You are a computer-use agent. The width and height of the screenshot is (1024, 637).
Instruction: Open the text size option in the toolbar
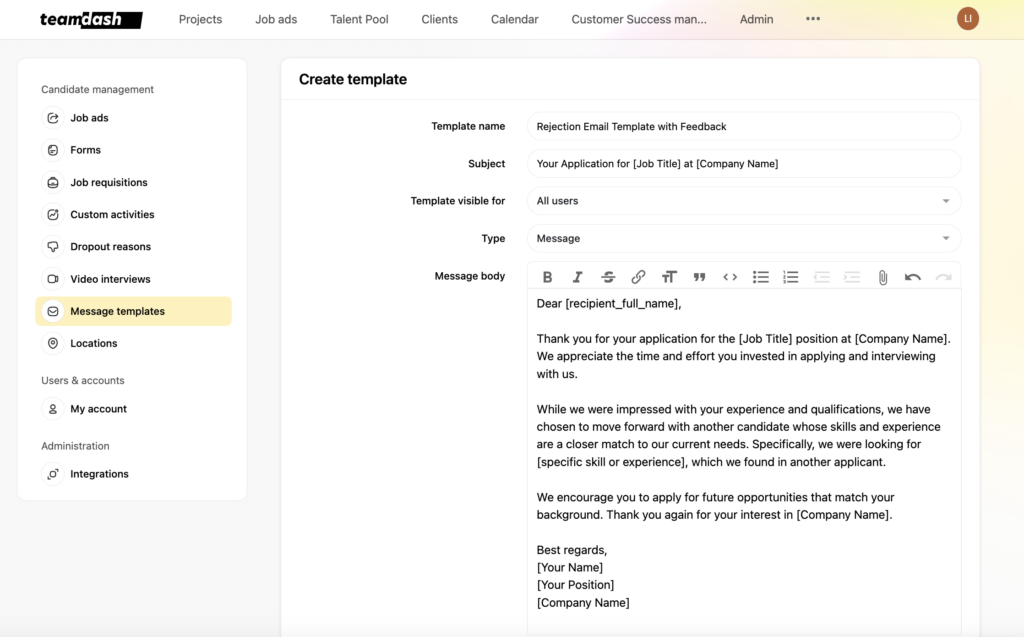pyautogui.click(x=670, y=277)
